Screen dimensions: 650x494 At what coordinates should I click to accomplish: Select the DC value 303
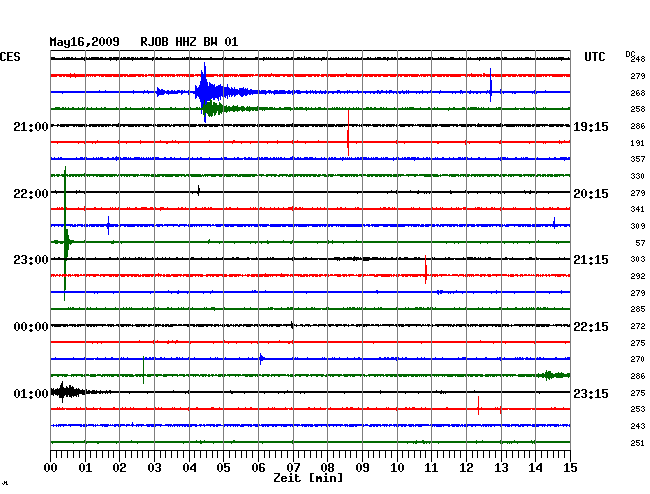pos(638,259)
